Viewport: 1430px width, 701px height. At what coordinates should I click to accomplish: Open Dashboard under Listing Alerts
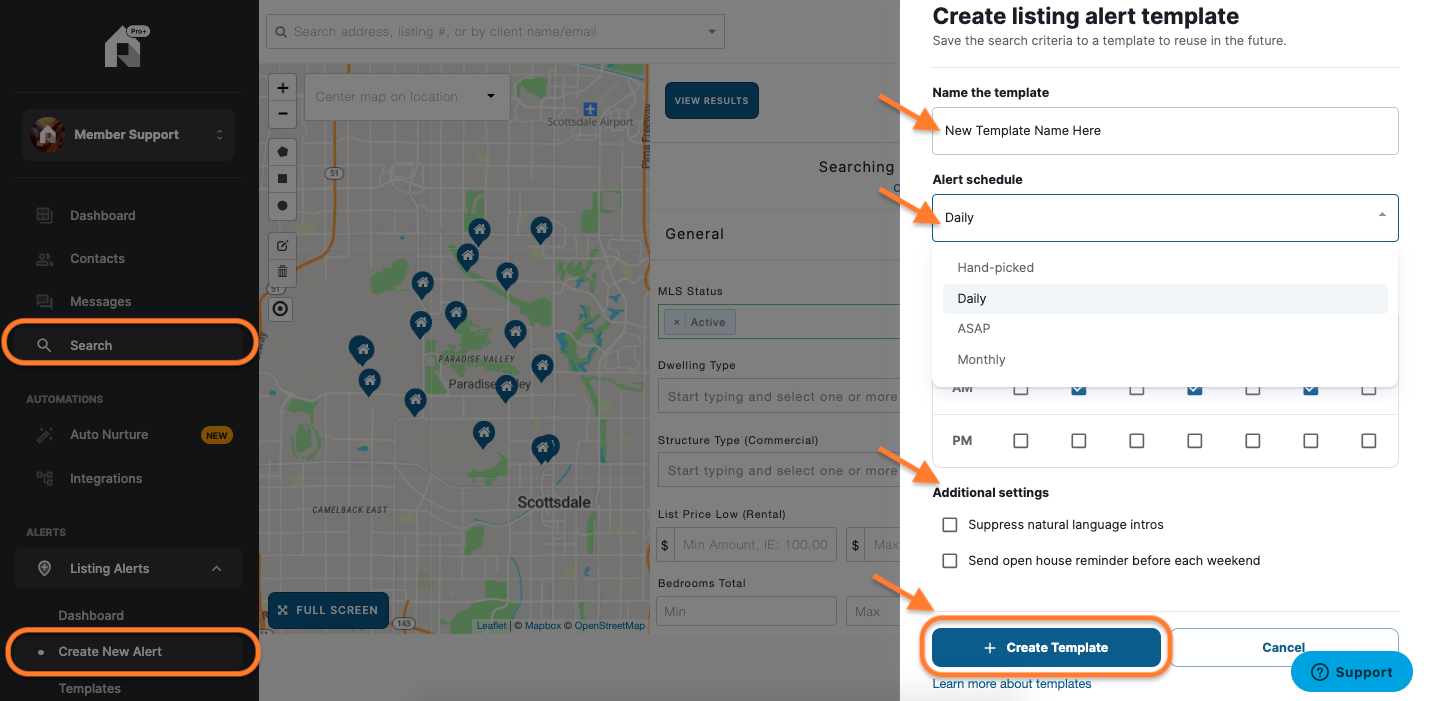click(x=91, y=616)
